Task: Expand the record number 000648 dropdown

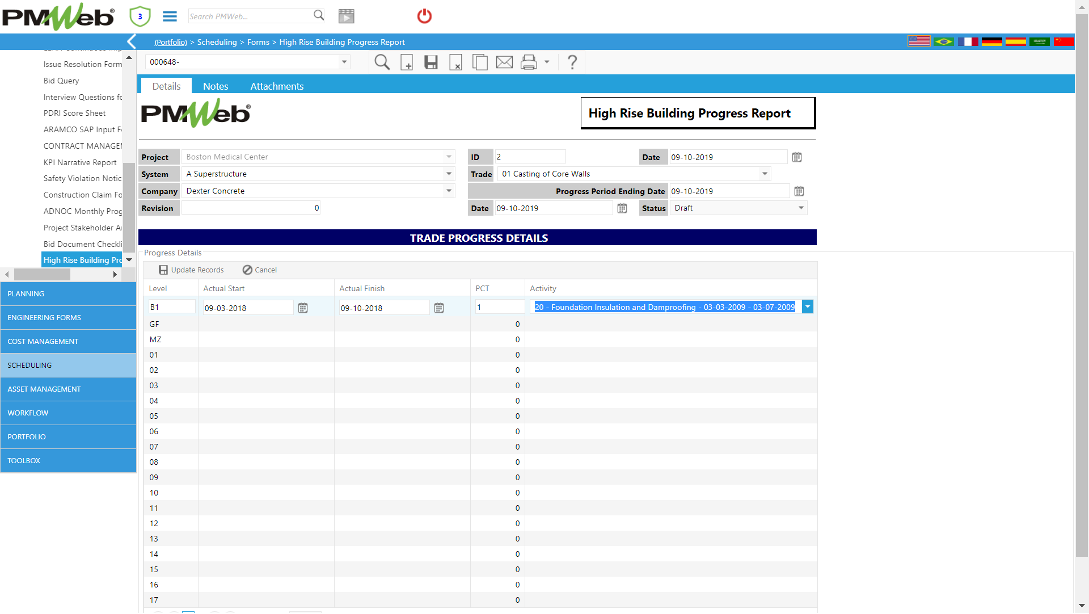Action: pos(344,62)
